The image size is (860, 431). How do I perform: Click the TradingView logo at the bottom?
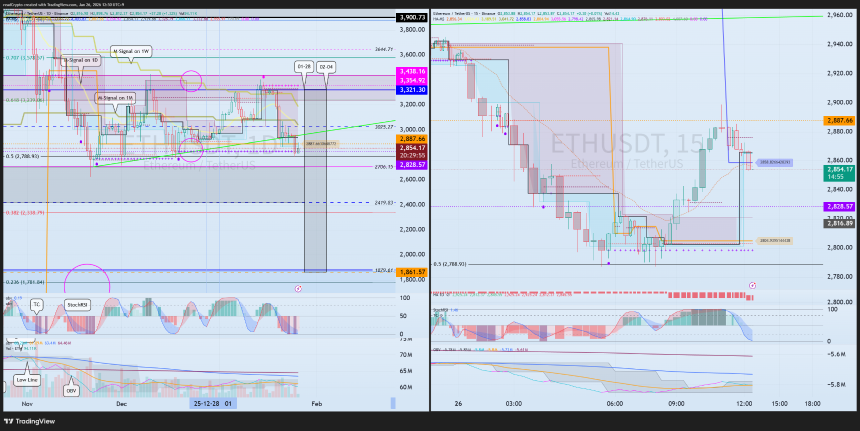point(30,421)
